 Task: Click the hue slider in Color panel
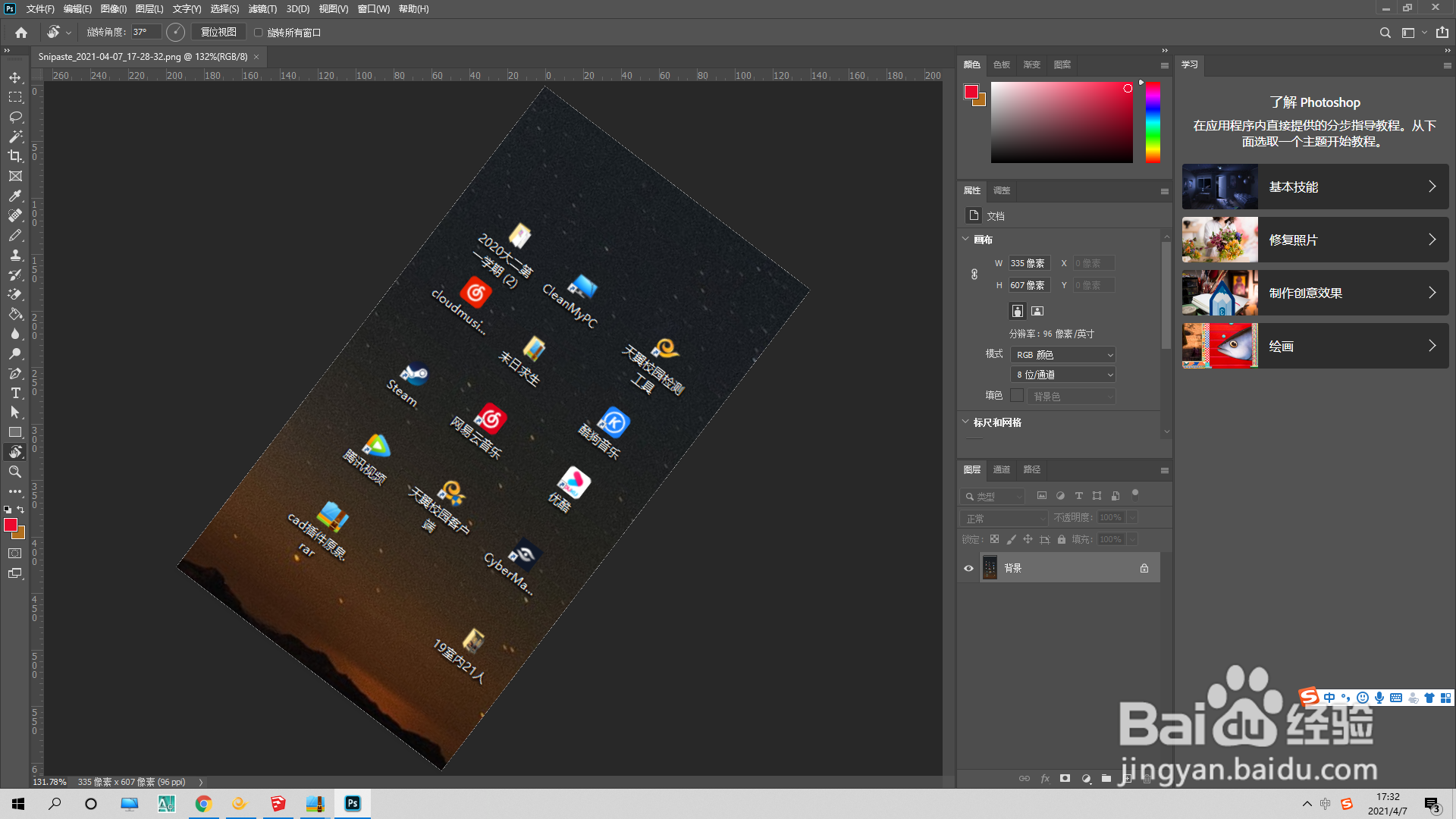tap(1153, 122)
